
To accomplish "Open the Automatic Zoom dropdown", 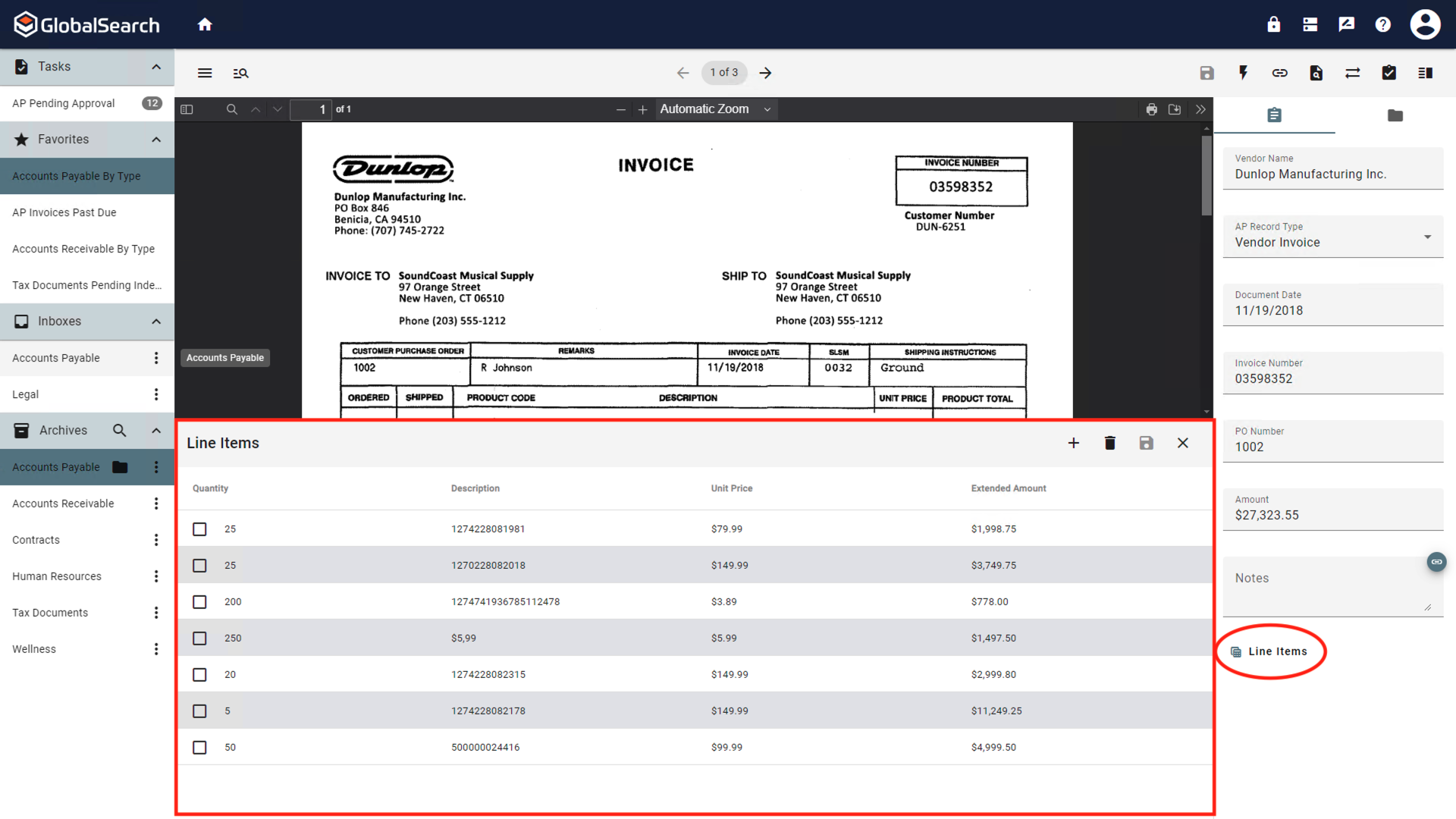I will click(715, 109).
